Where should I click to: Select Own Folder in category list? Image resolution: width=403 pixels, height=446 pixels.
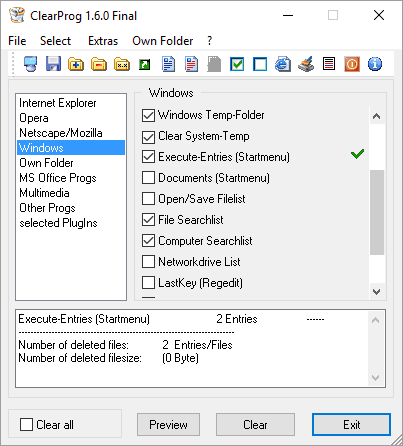pos(71,163)
